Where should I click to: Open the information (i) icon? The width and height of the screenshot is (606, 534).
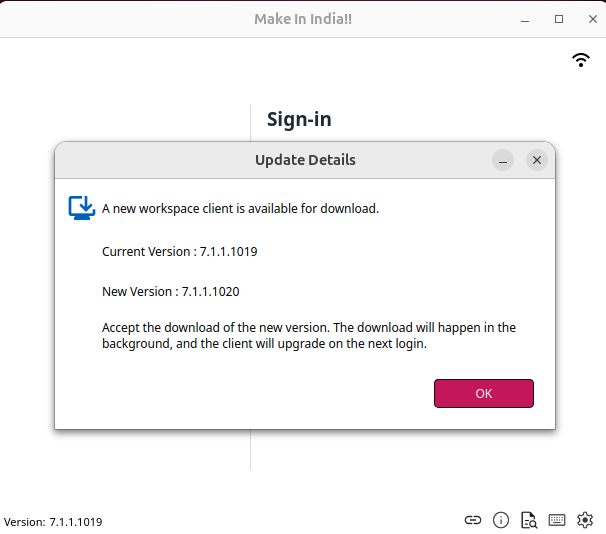coord(501,520)
